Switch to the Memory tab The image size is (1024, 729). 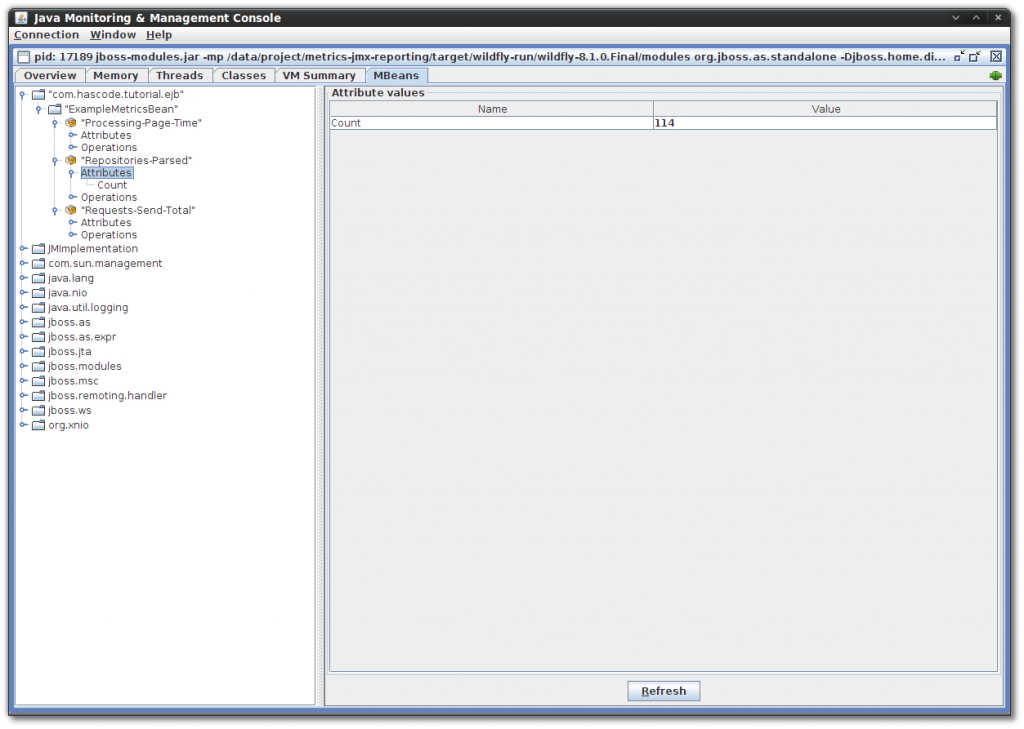tap(116, 74)
